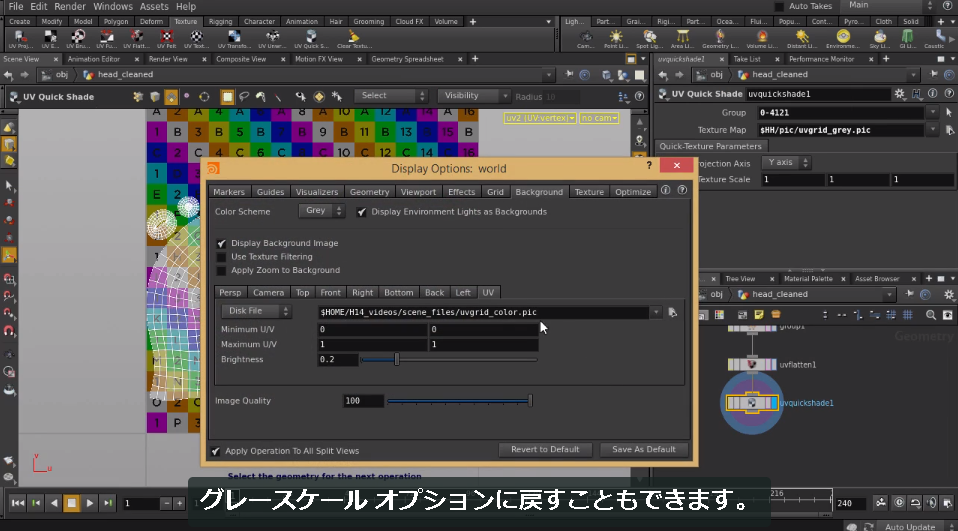958x531 pixels.
Task: Add a Volume Light from shelf
Action: point(762,40)
